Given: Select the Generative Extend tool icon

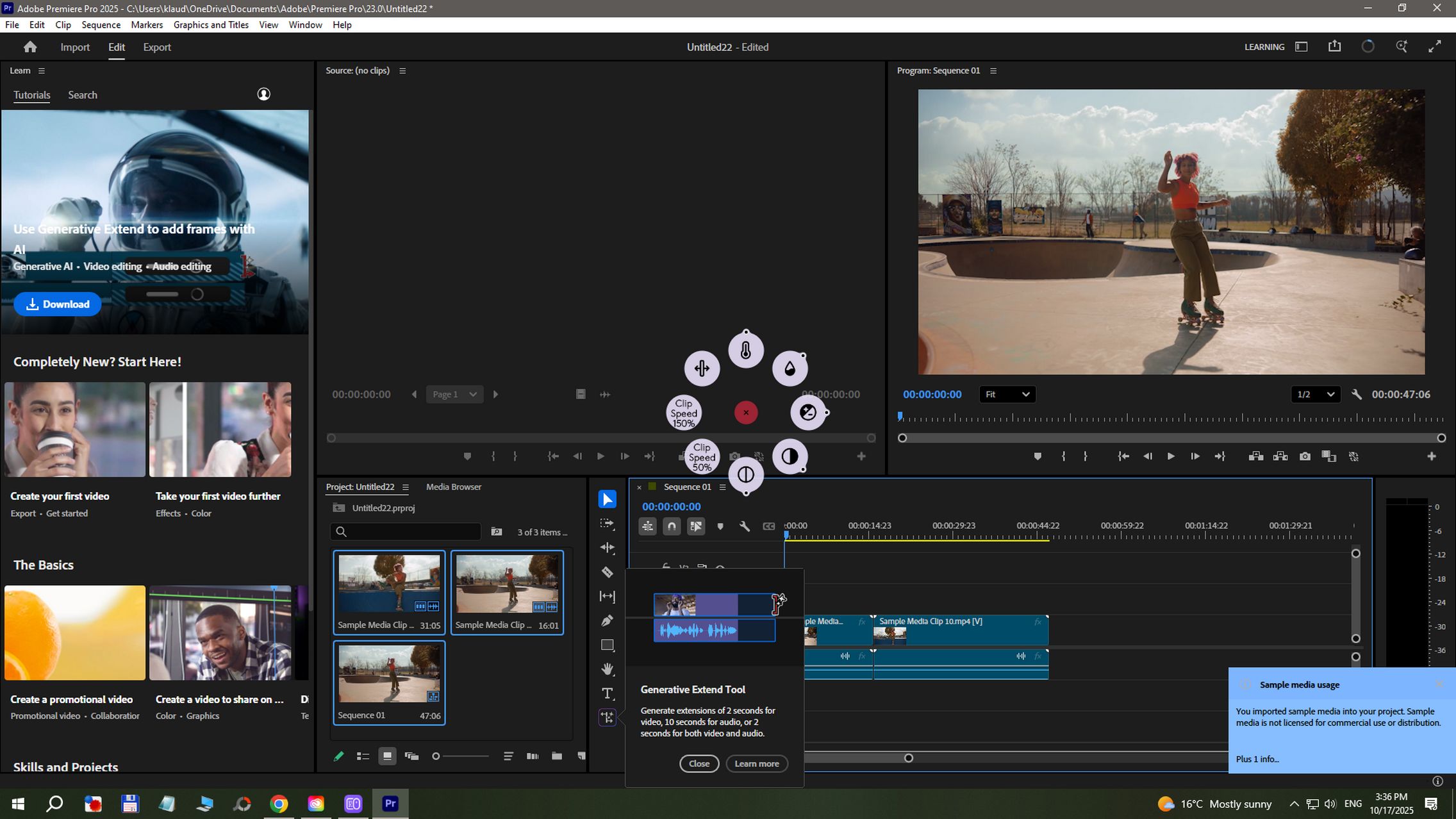Looking at the screenshot, I should [x=607, y=718].
